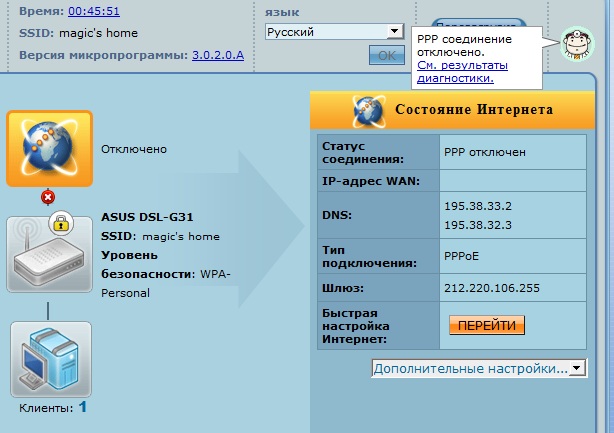Open the Русский language dropdown
The width and height of the screenshot is (614, 433).
pos(334,32)
